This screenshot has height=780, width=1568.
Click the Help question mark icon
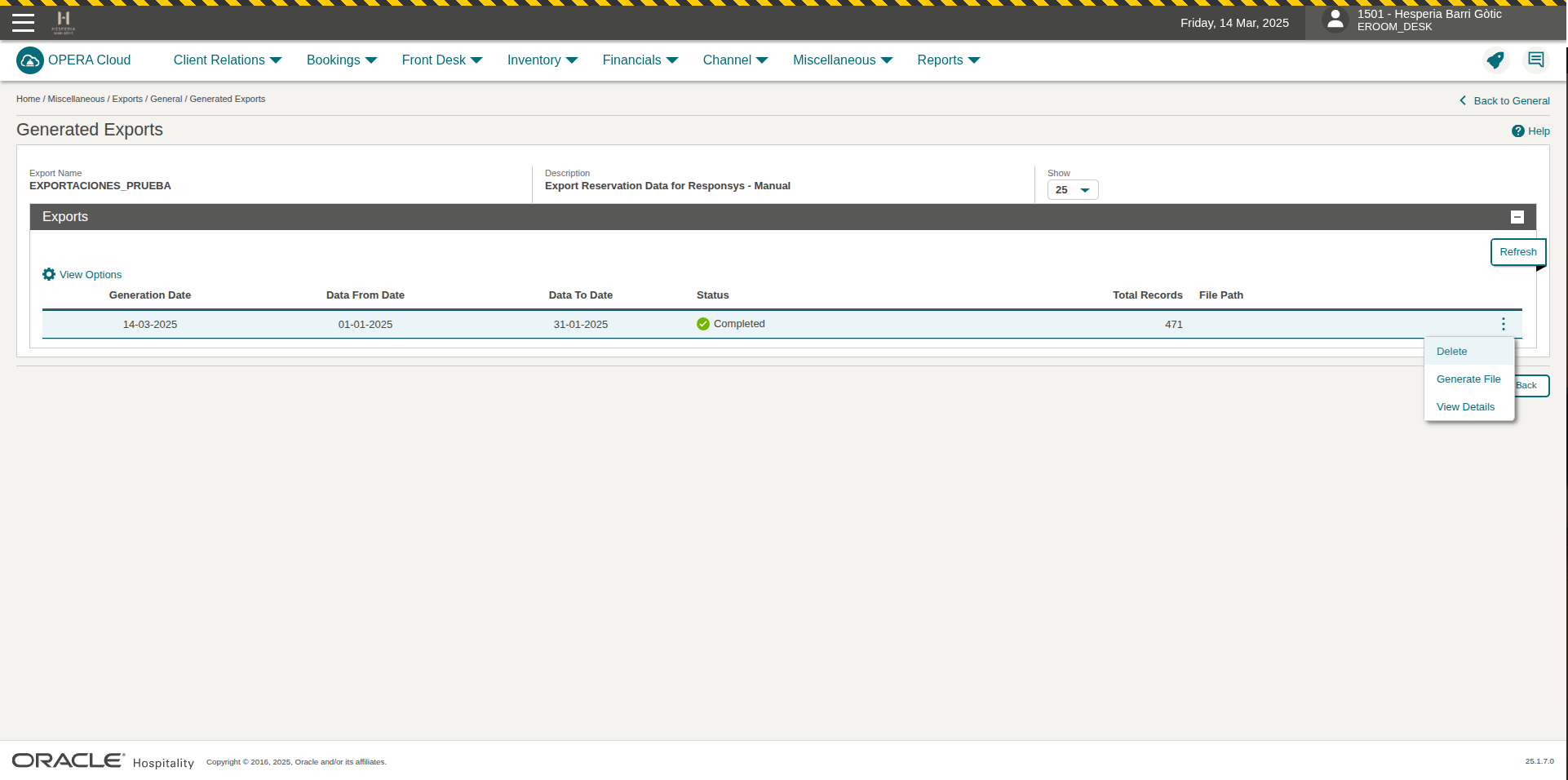pyautogui.click(x=1517, y=131)
